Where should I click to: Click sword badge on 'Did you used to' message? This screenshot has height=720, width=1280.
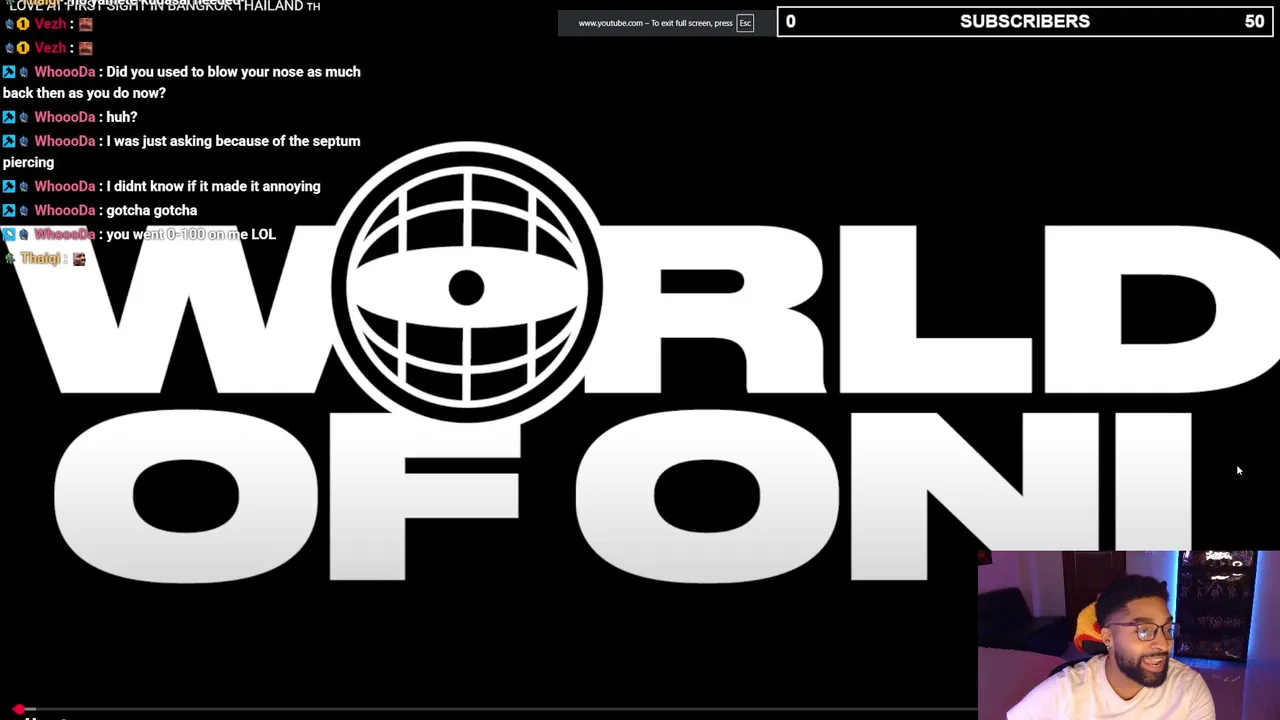(x=9, y=72)
